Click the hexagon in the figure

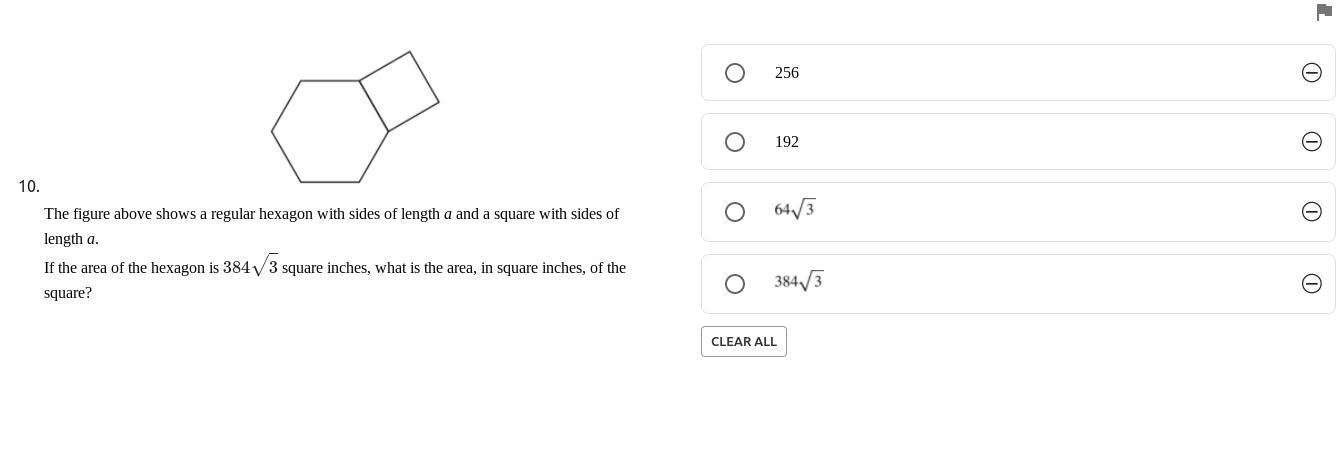[x=329, y=131]
